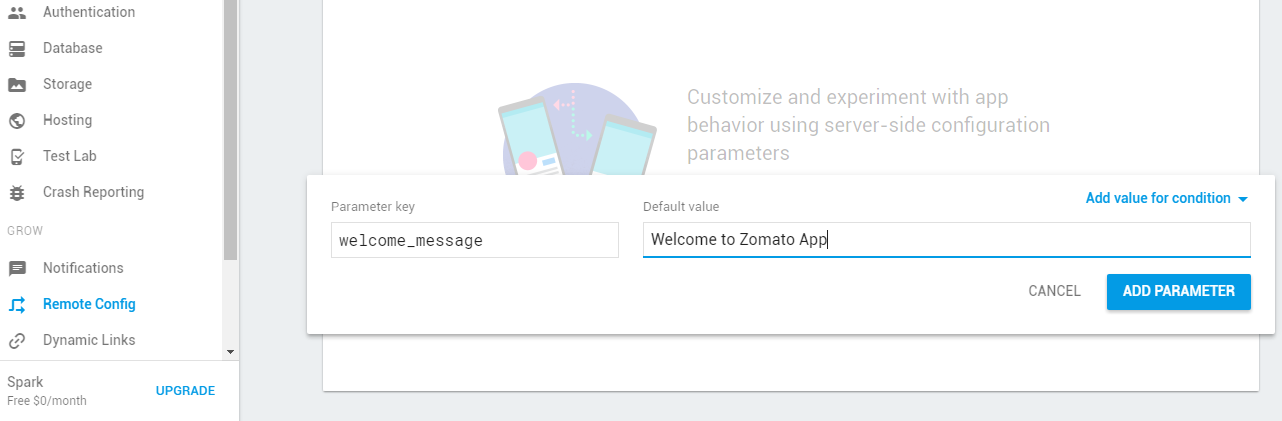The height and width of the screenshot is (421, 1282).
Task: Open the Storage menu item
Action: point(67,84)
